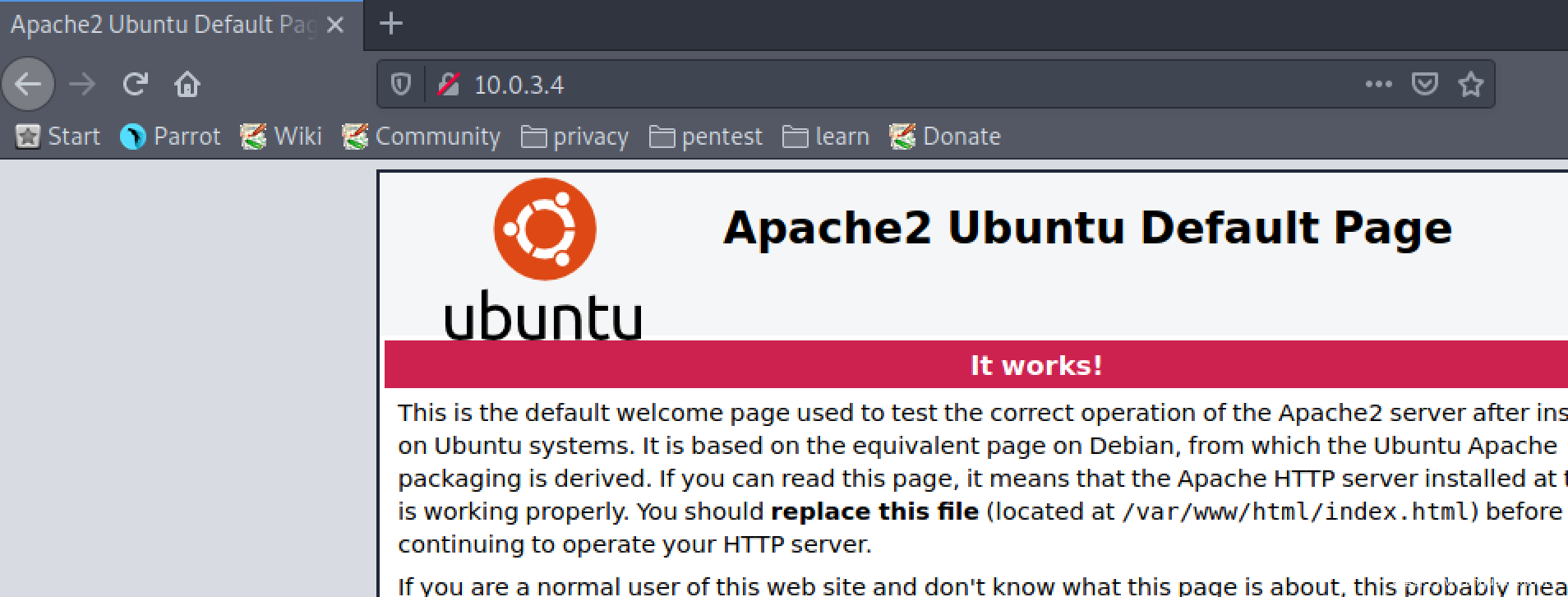Expand the learn bookmarks folder
The width and height of the screenshot is (1568, 597).
(x=826, y=137)
